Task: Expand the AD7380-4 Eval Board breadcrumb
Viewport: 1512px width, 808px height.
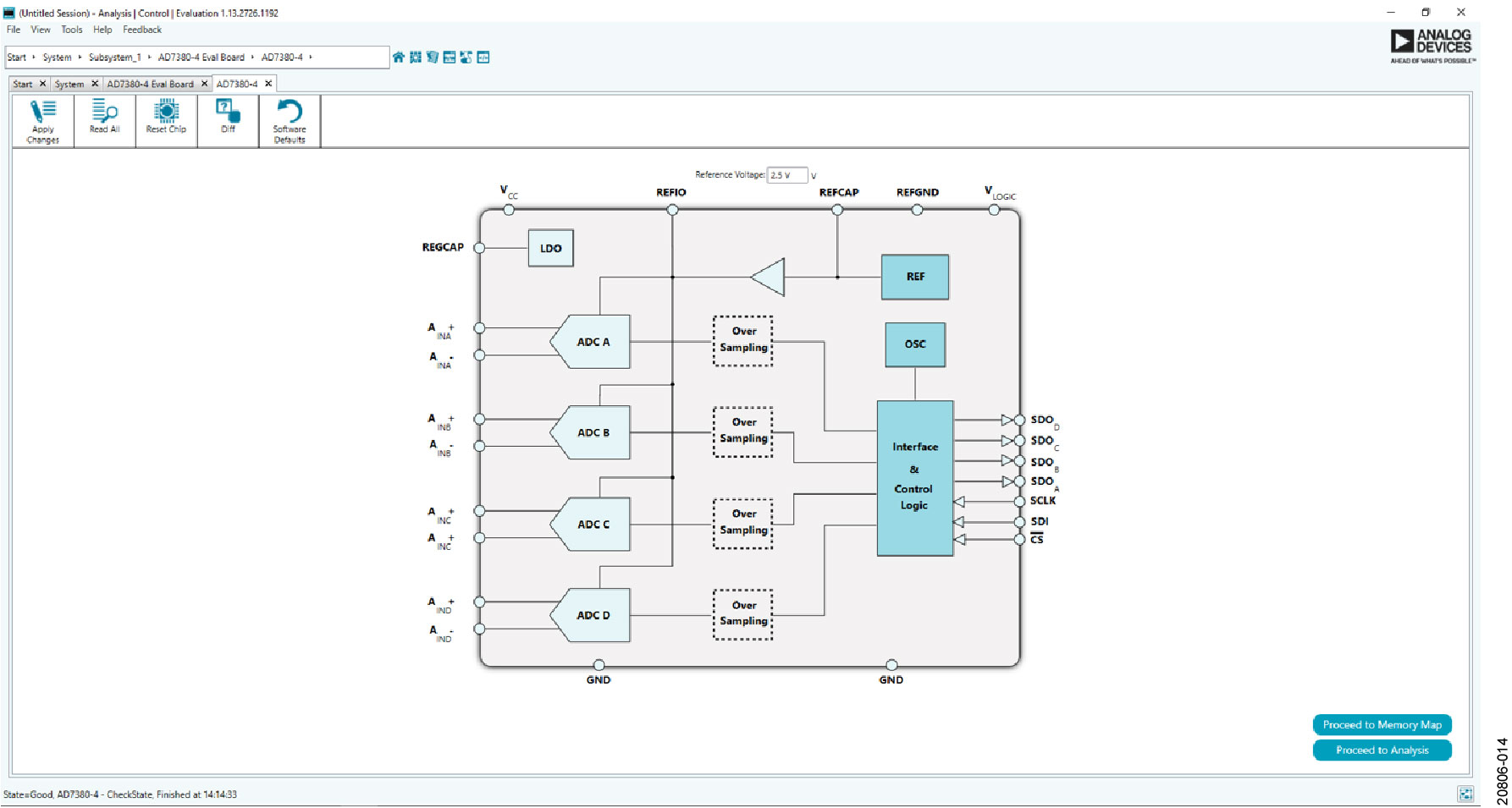Action: (251, 57)
